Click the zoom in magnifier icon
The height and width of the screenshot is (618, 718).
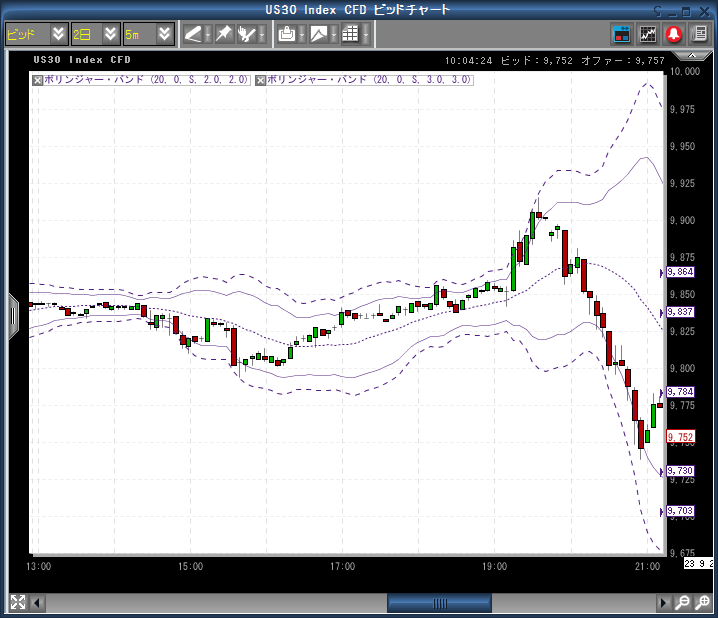coord(682,603)
